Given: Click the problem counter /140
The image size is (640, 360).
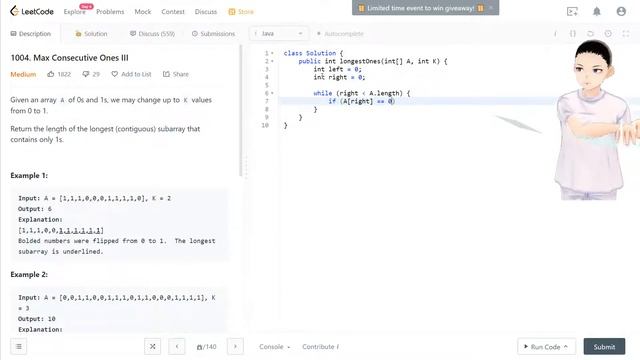Looking at the screenshot, I should [x=207, y=347].
